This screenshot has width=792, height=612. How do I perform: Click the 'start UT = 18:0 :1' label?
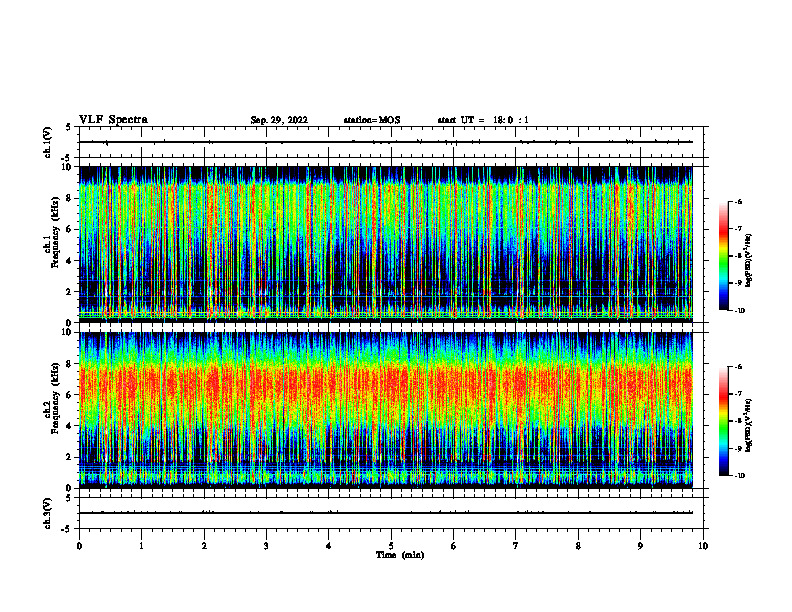[x=483, y=120]
